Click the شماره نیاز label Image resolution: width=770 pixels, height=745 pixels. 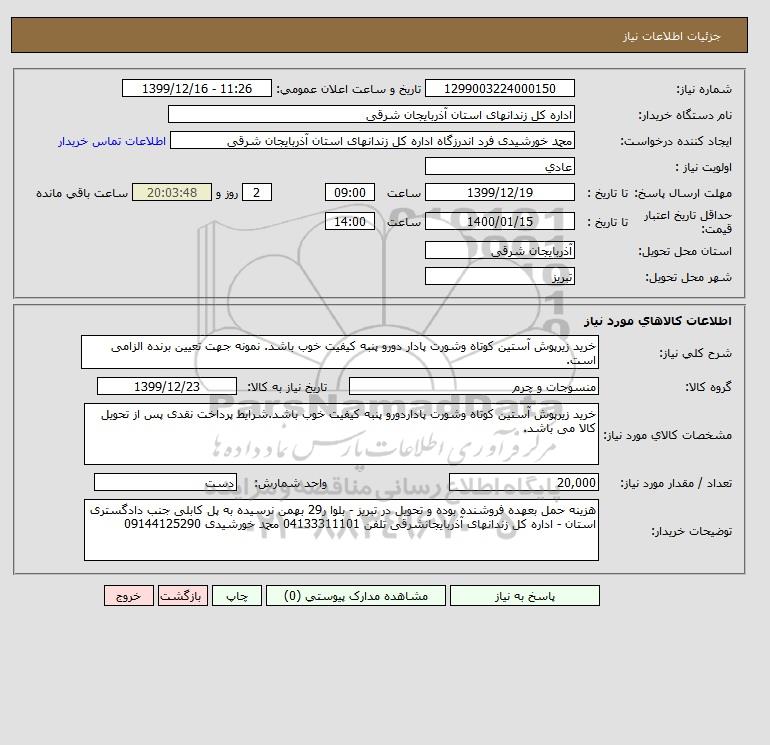pos(704,89)
